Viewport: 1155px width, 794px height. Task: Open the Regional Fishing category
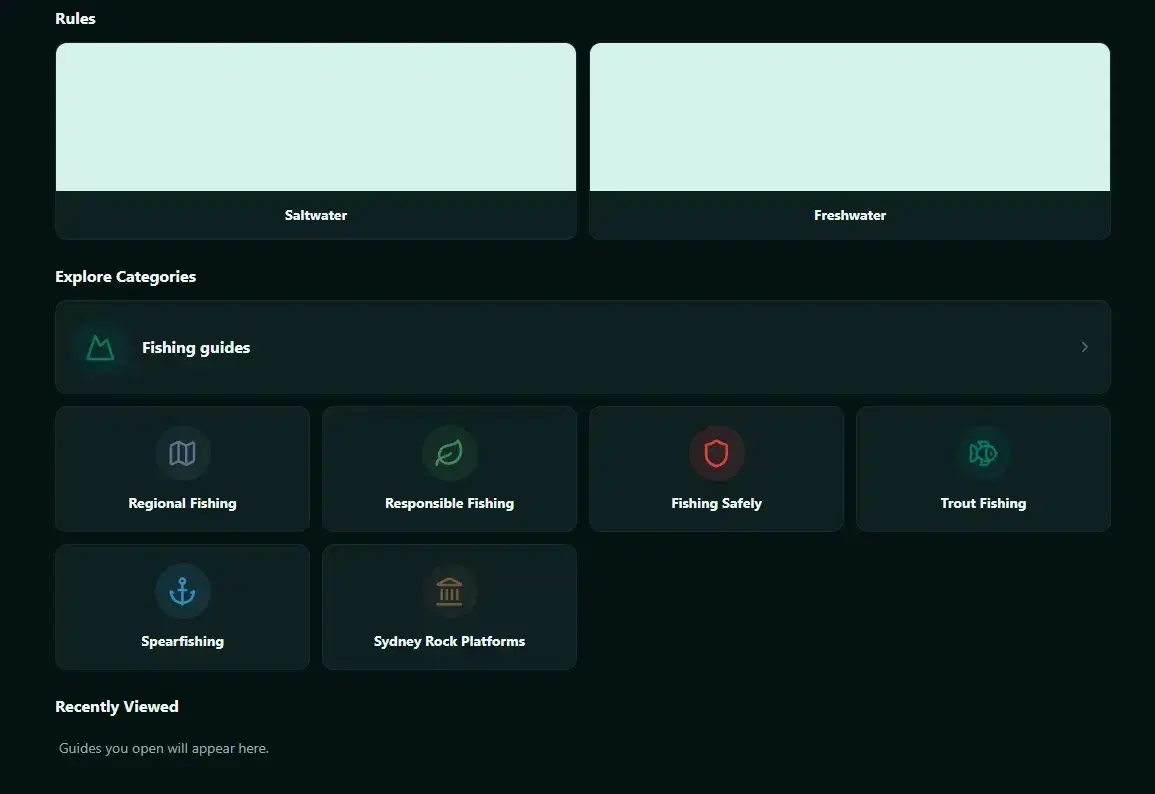(x=183, y=468)
